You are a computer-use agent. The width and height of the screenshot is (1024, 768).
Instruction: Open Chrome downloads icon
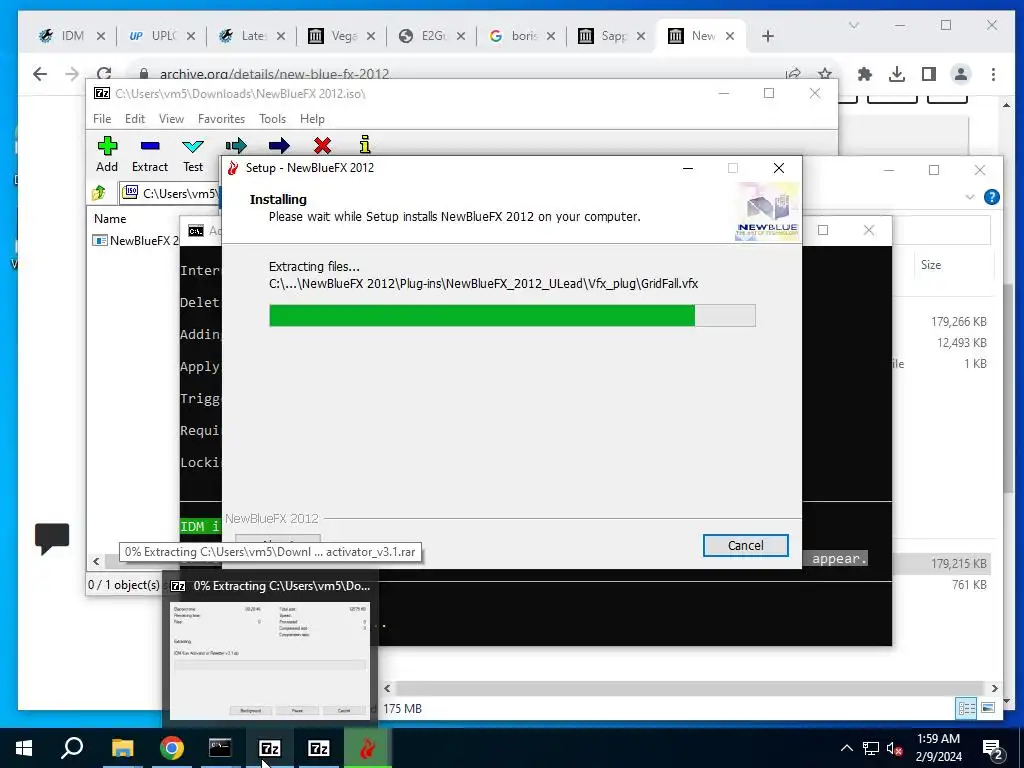click(897, 74)
